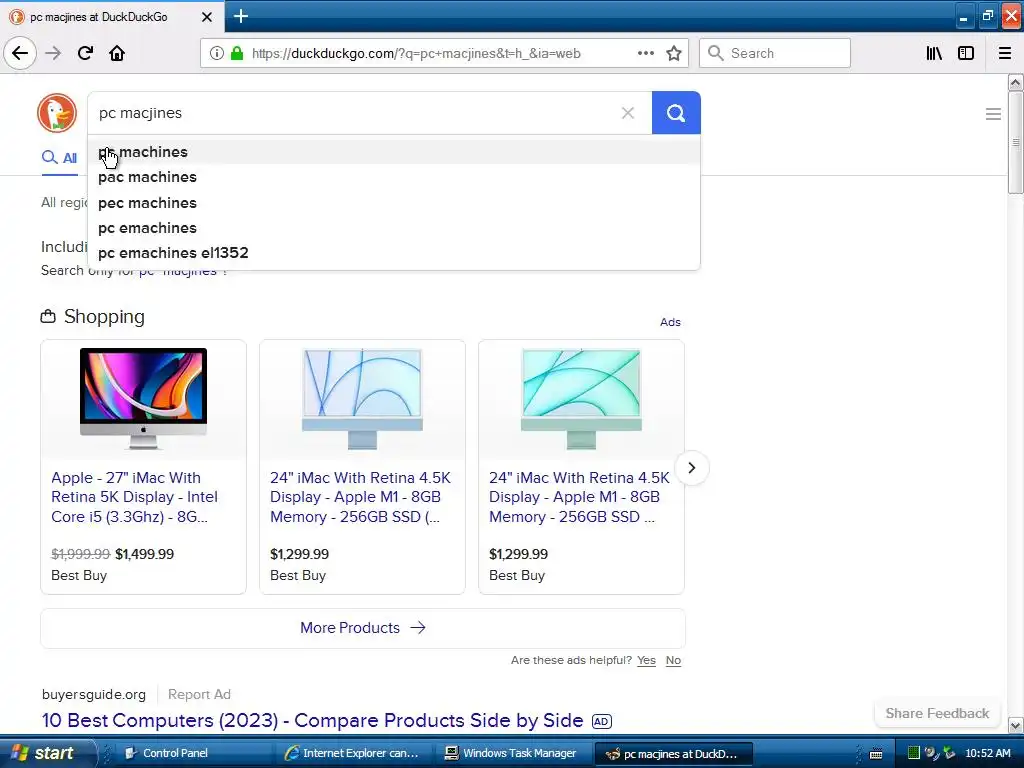
Task: Click Report Ad link
Action: click(x=199, y=694)
